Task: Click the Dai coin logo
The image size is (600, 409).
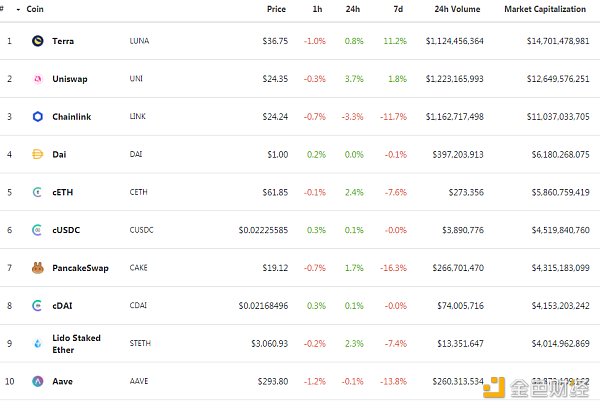Action: click(x=38, y=154)
